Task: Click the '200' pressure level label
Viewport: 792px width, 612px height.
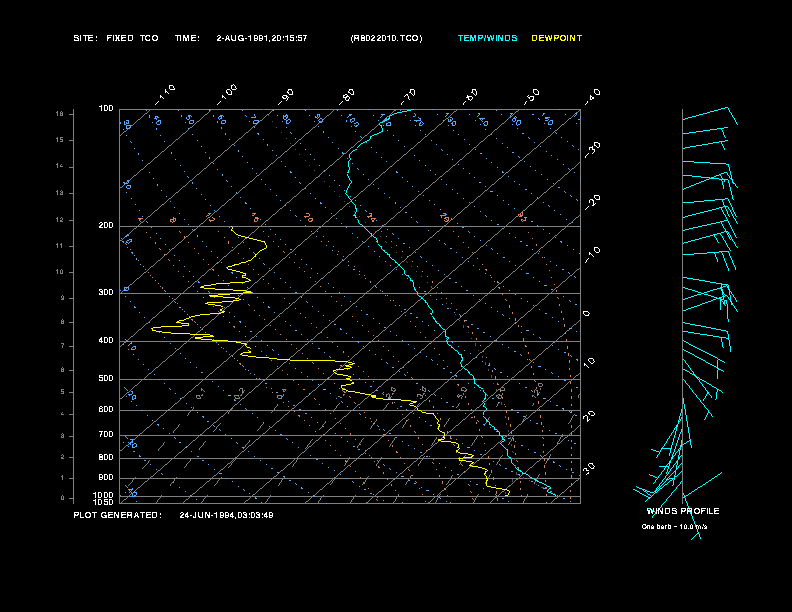Action: click(106, 226)
